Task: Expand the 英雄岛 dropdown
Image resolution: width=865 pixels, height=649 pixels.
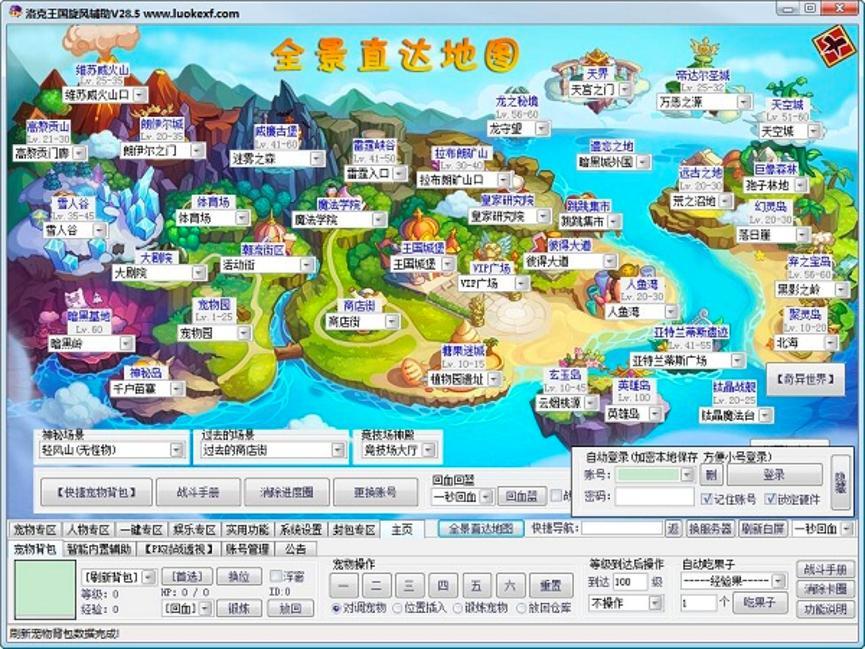Action: click(655, 414)
